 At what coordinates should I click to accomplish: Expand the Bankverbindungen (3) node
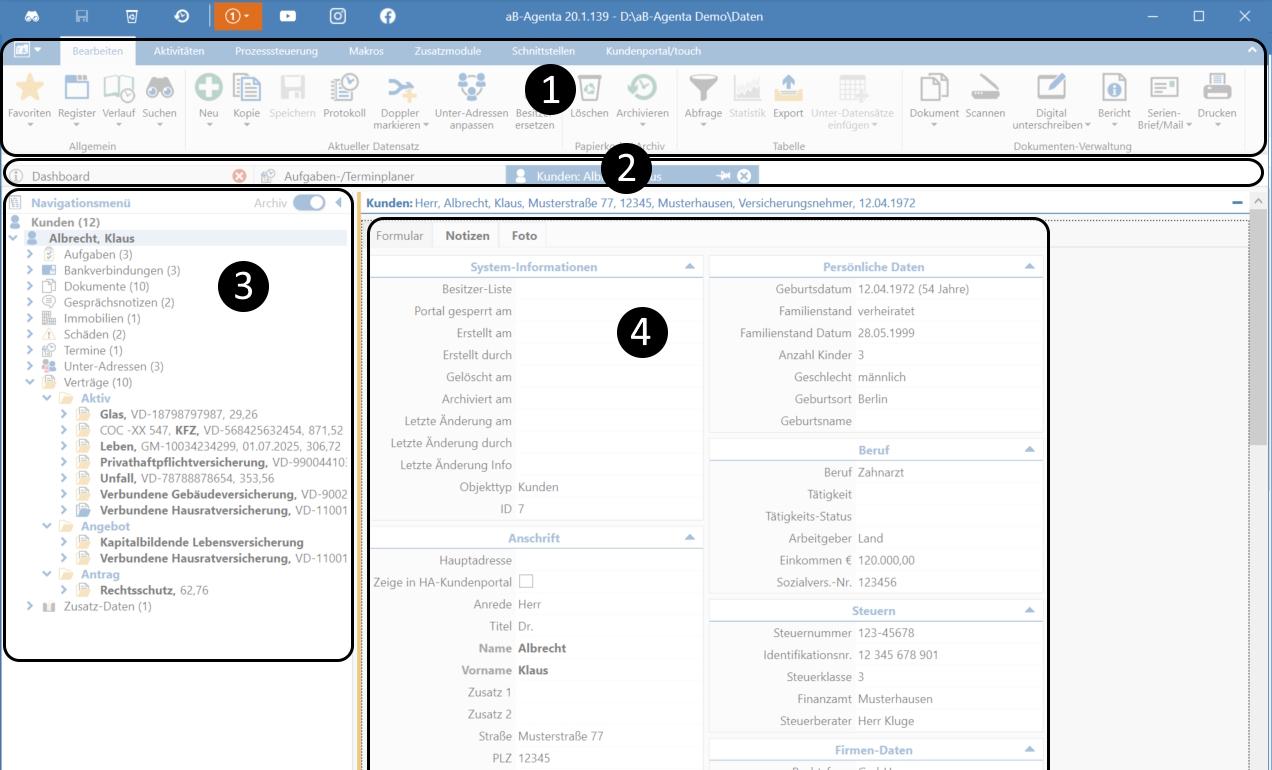coord(30,271)
